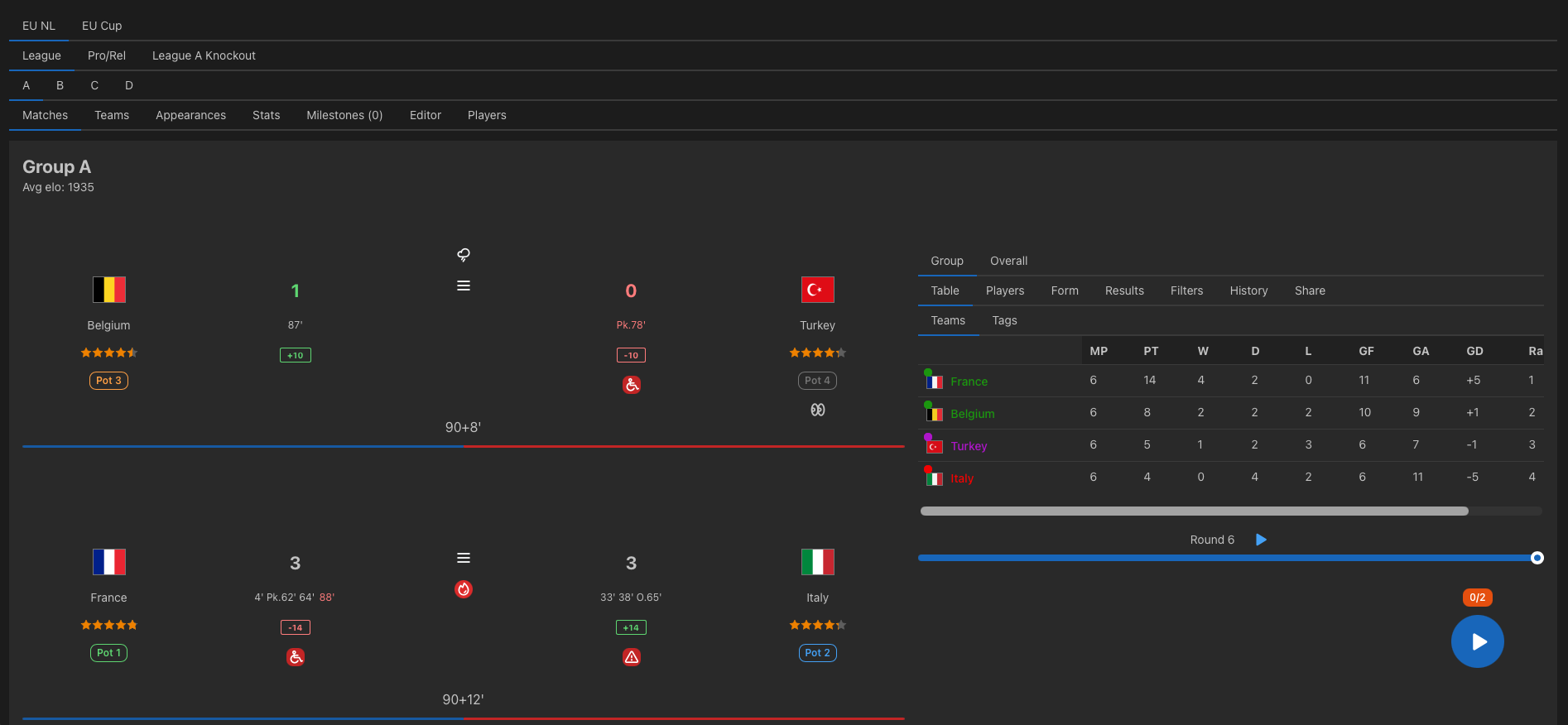Screen dimensions: 1568x725
Task: Open France team link in standings table
Action: click(969, 382)
